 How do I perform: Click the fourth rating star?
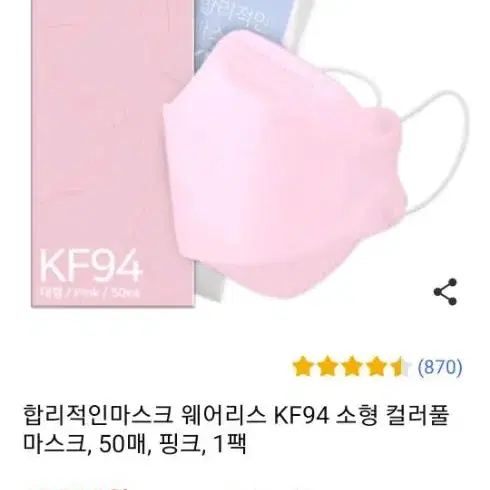click(x=376, y=367)
